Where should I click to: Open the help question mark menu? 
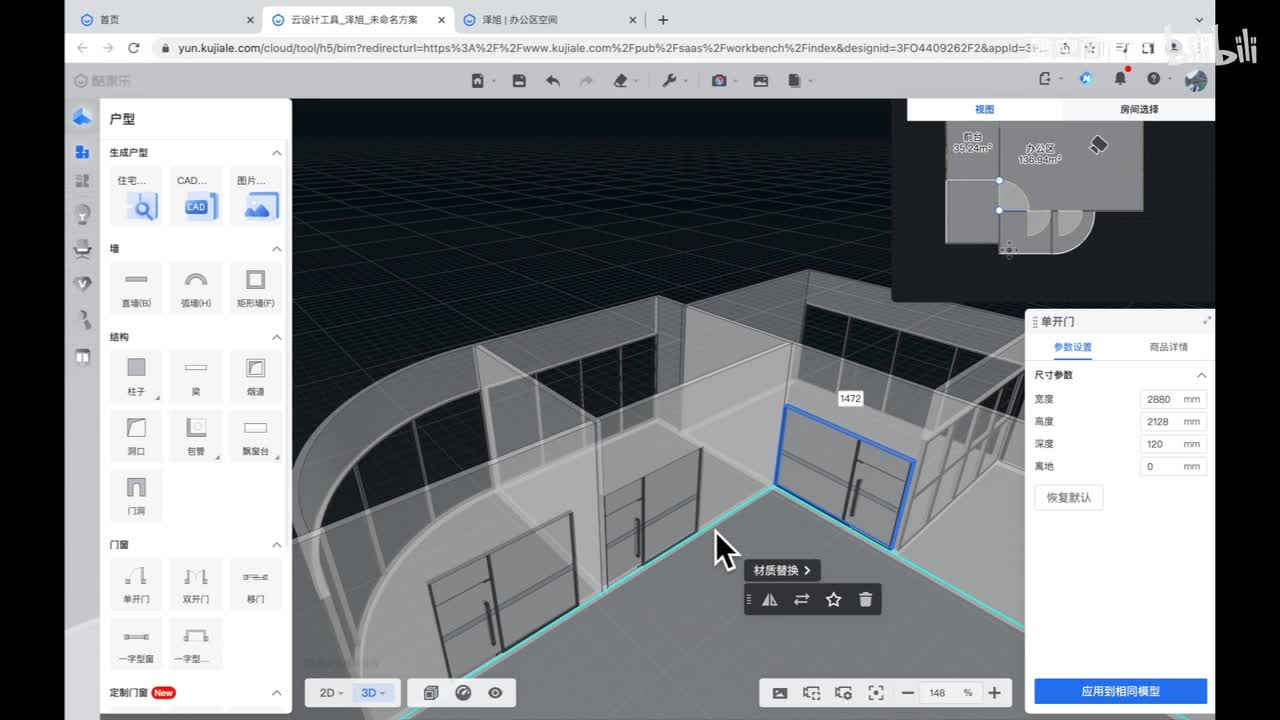[1153, 79]
